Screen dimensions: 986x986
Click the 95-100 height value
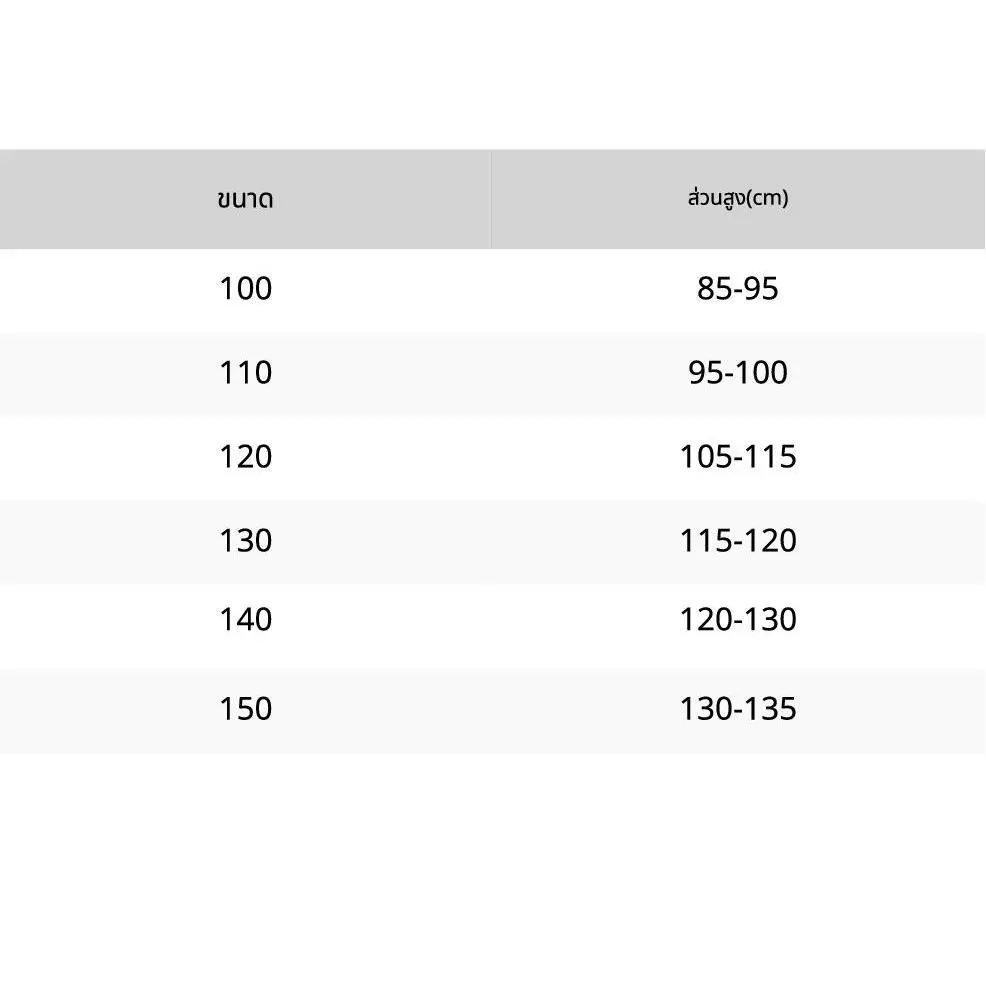coord(738,372)
